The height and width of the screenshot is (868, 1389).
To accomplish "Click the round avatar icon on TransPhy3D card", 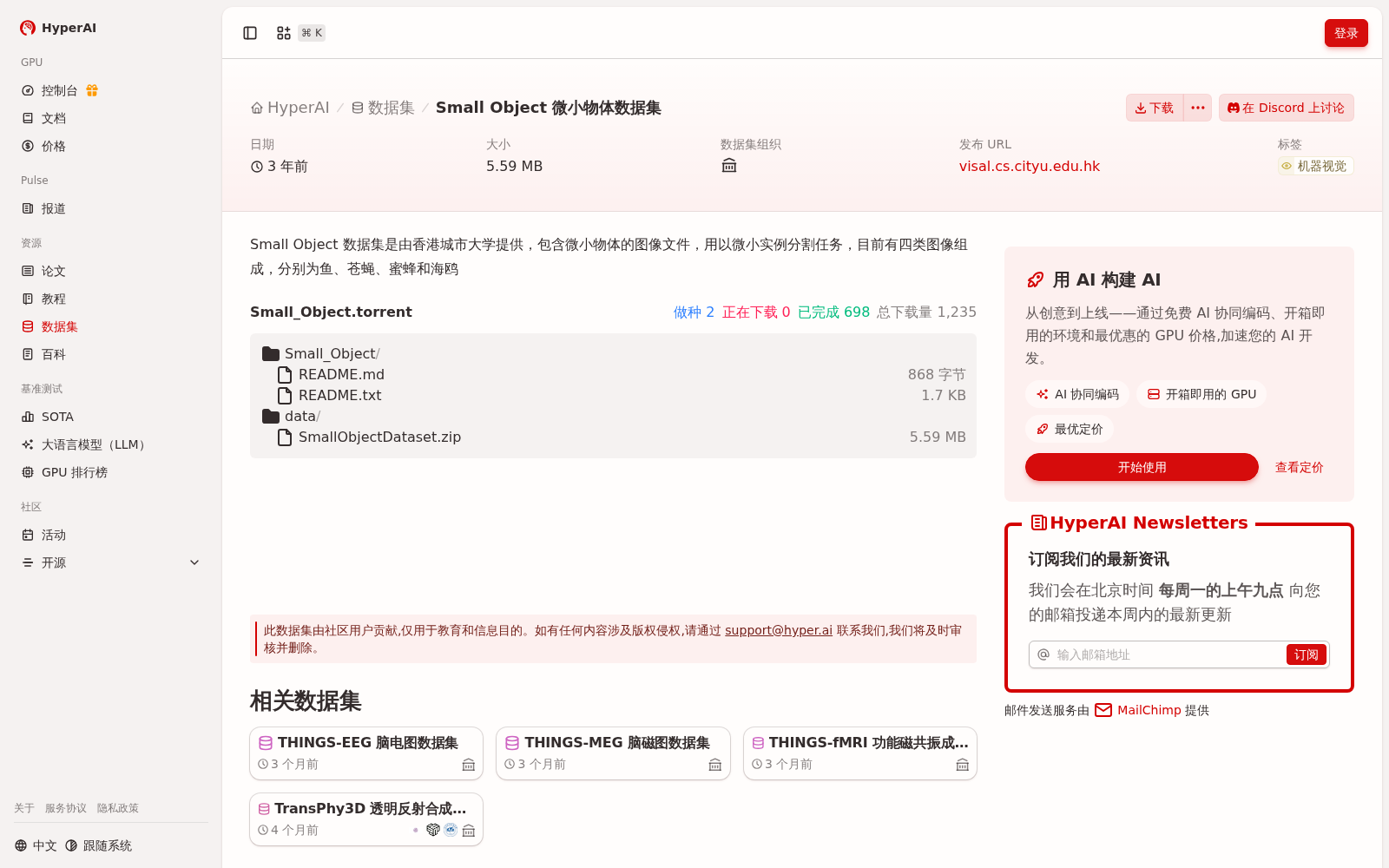I will pos(451,830).
